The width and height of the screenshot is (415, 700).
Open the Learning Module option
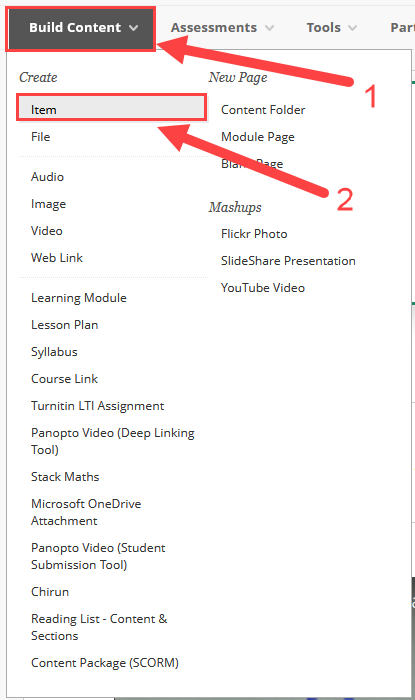point(79,298)
